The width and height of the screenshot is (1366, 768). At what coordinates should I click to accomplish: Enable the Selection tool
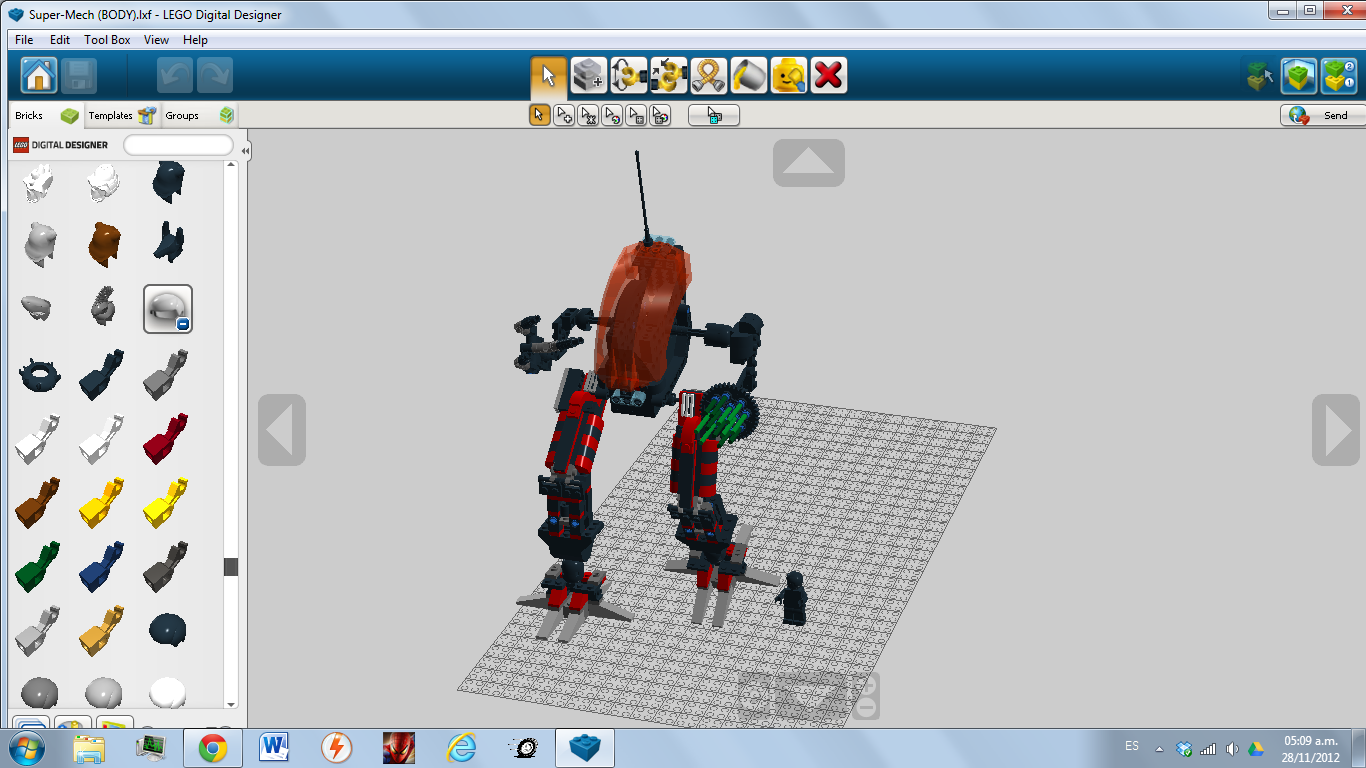pos(548,74)
